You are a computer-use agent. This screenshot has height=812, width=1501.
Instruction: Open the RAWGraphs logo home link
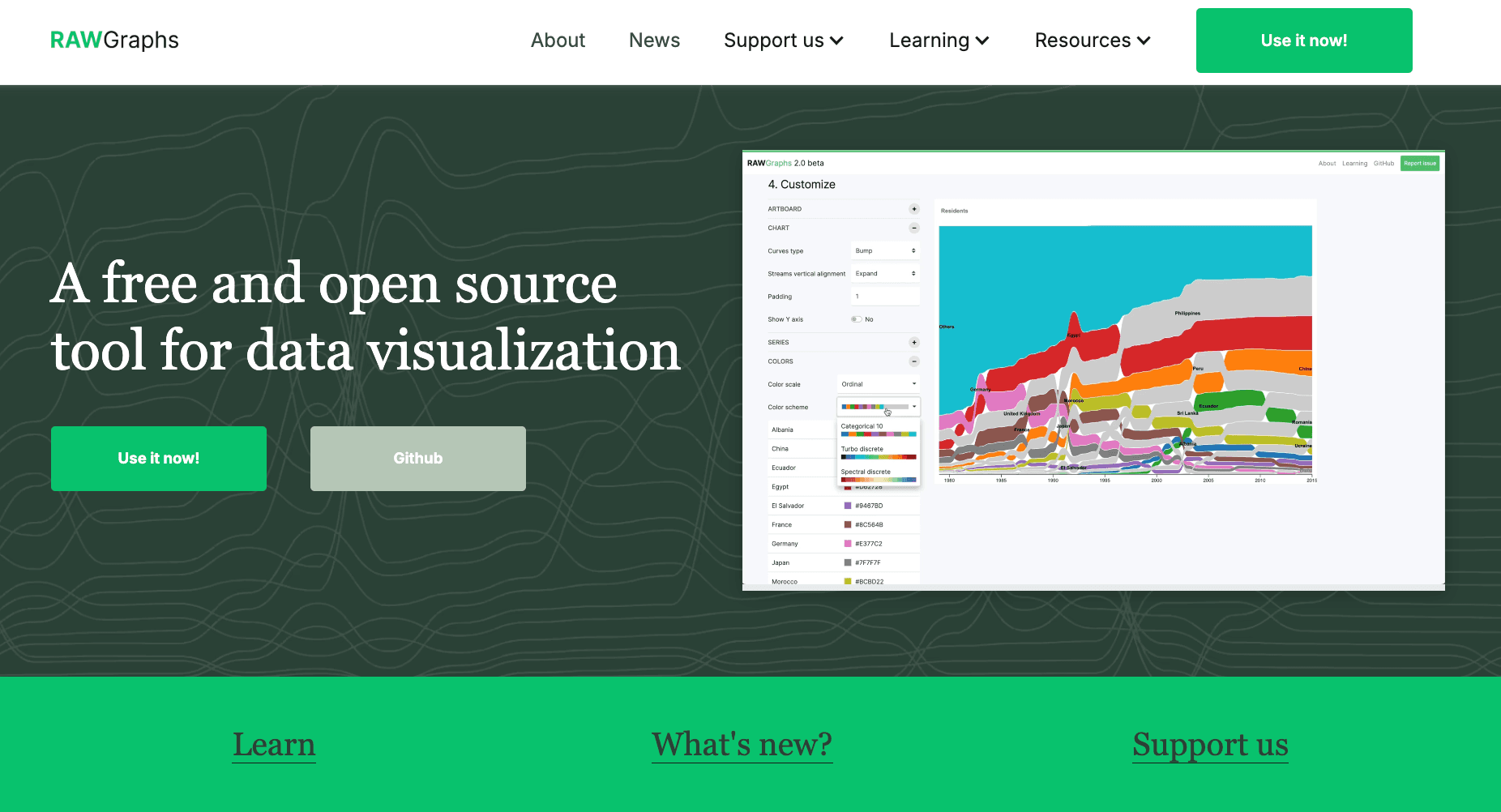click(x=114, y=40)
